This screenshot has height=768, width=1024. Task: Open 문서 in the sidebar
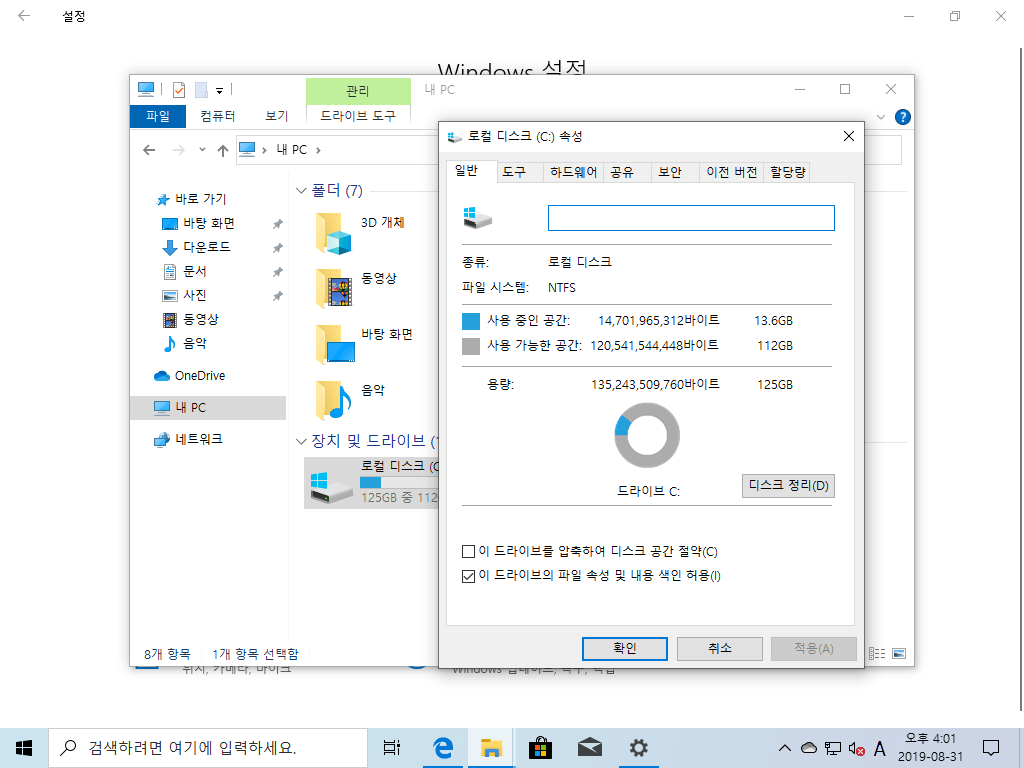(195, 271)
